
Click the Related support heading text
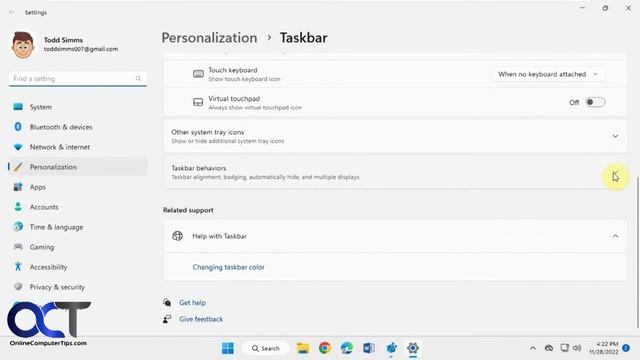[188, 210]
